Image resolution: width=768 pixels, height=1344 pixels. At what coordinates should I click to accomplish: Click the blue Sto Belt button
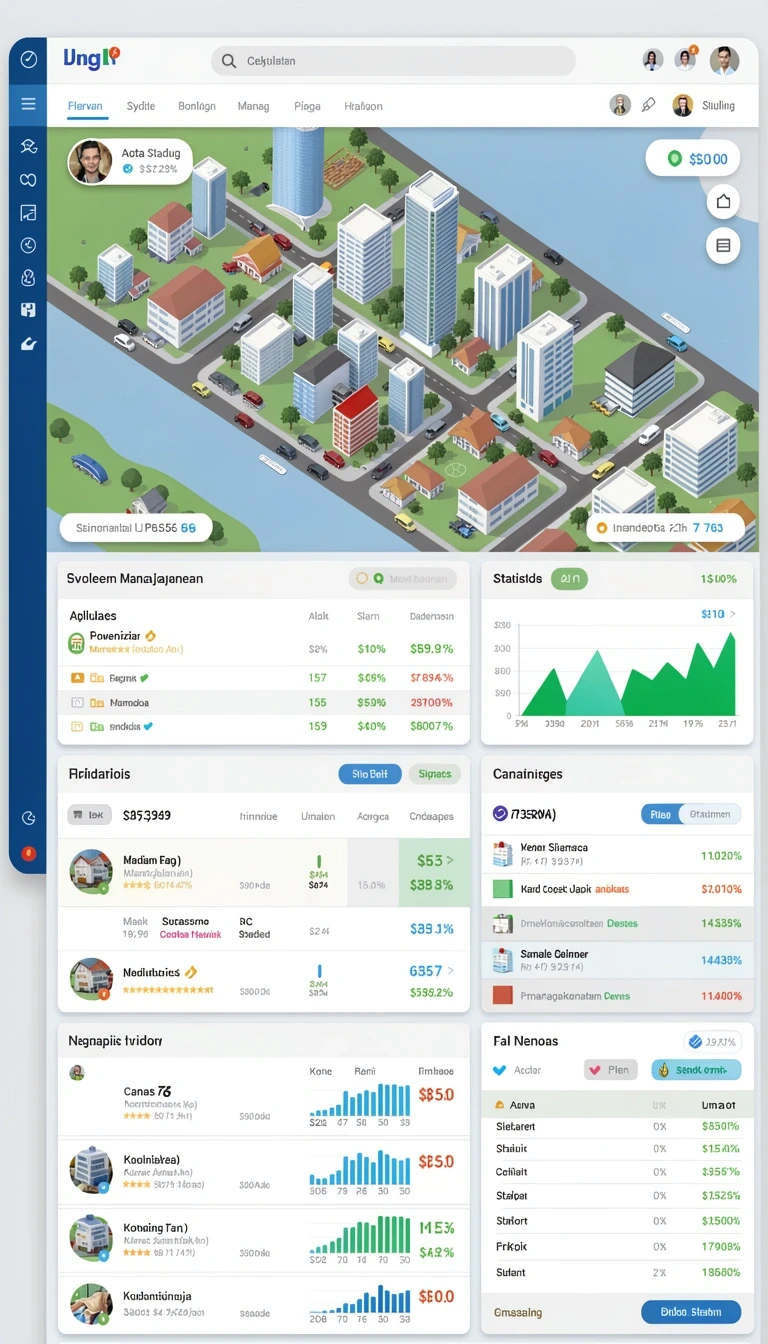point(370,774)
